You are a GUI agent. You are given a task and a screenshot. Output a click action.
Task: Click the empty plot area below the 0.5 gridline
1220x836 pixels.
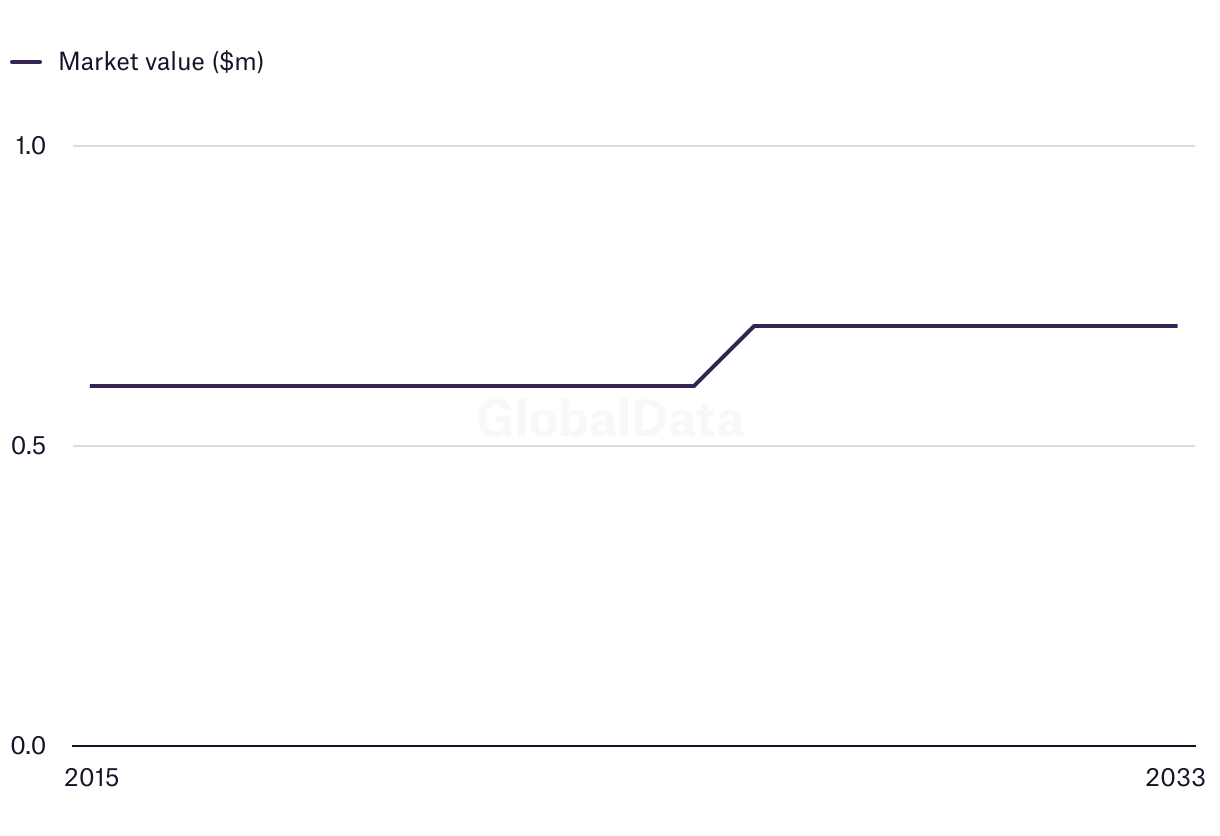pyautogui.click(x=634, y=596)
